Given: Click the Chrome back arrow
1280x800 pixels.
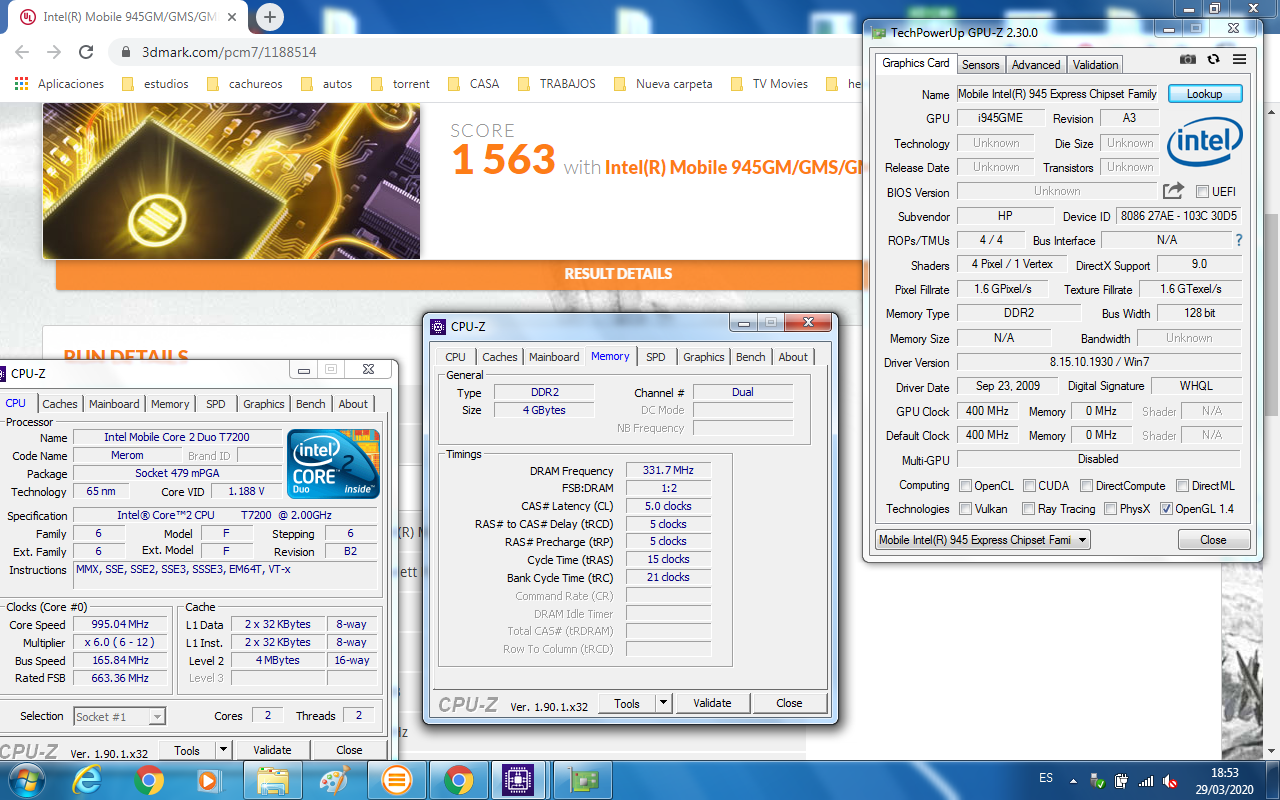Looking at the screenshot, I should [22, 52].
